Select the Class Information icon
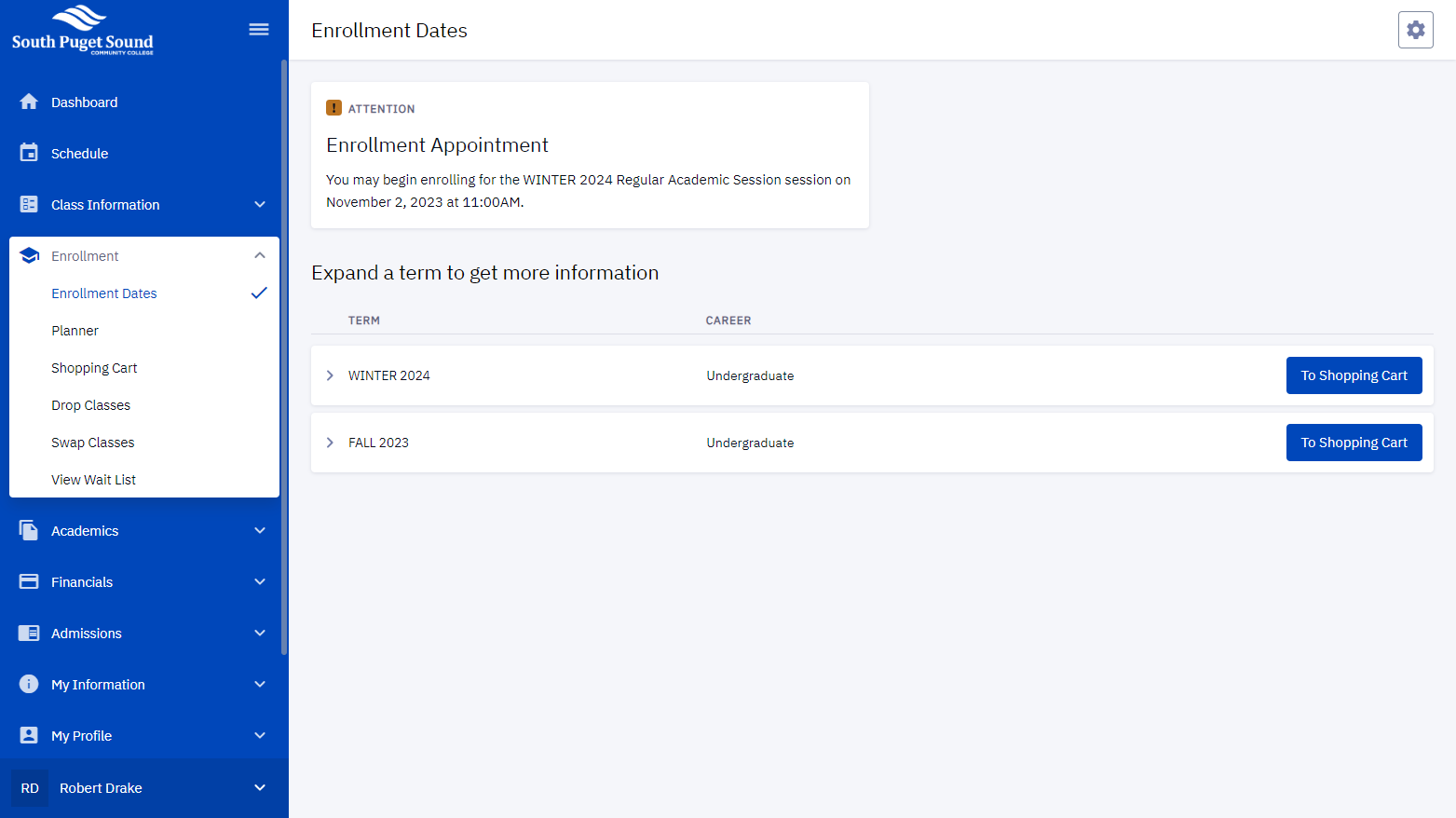The width and height of the screenshot is (1456, 818). tap(29, 204)
